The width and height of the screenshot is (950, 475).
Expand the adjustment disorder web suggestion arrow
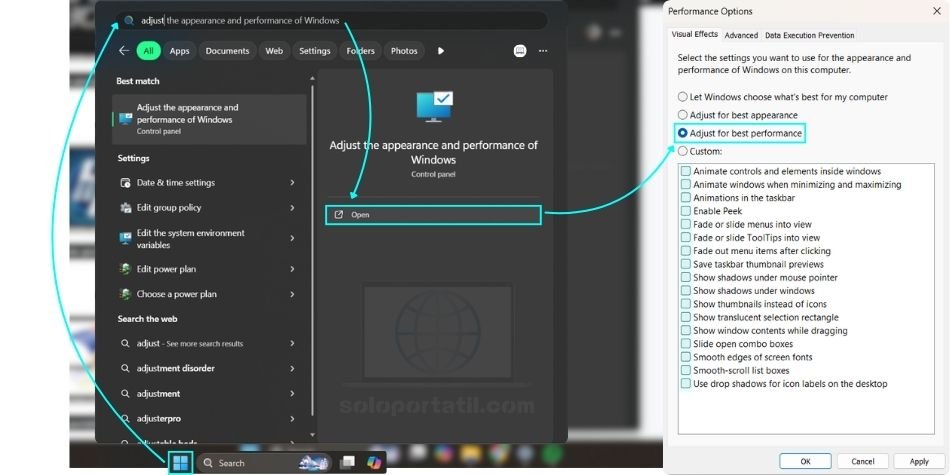point(292,368)
